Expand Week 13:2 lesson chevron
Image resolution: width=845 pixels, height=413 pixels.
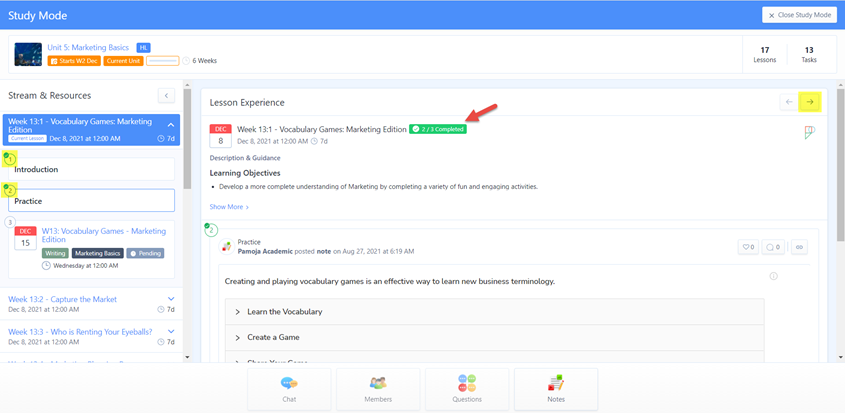[171, 299]
